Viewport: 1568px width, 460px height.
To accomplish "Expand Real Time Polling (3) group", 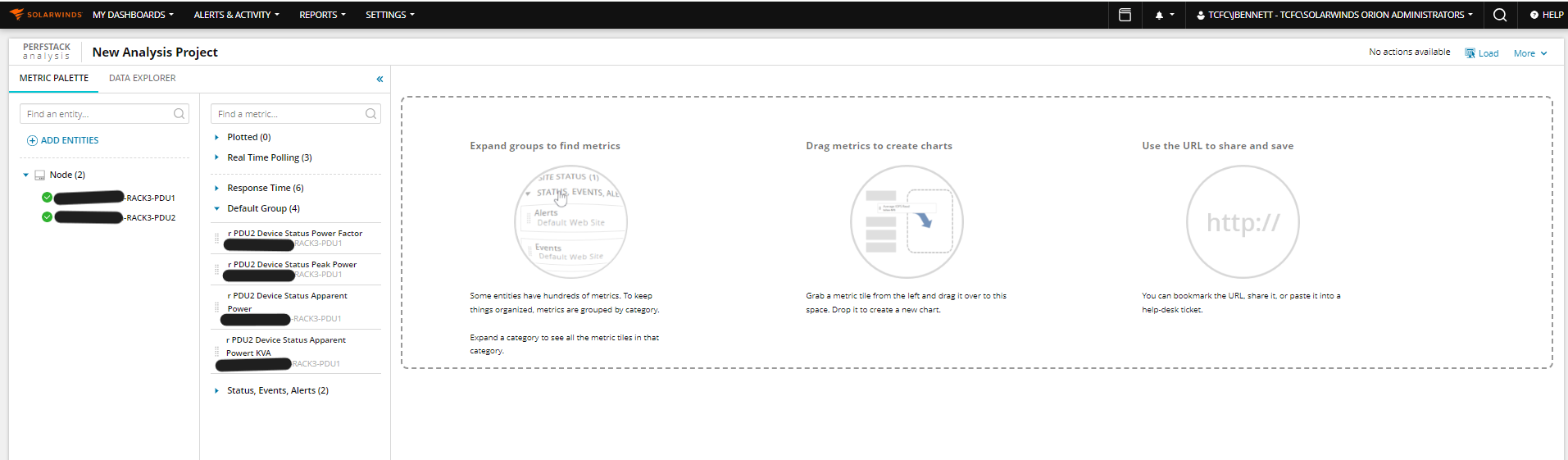I will pos(216,157).
